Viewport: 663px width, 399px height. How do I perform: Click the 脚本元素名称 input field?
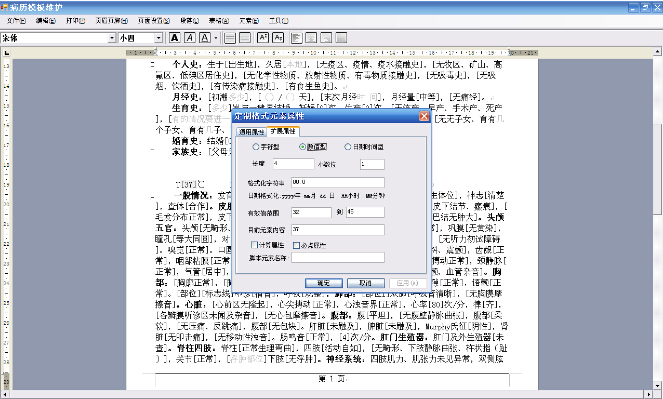[338, 257]
